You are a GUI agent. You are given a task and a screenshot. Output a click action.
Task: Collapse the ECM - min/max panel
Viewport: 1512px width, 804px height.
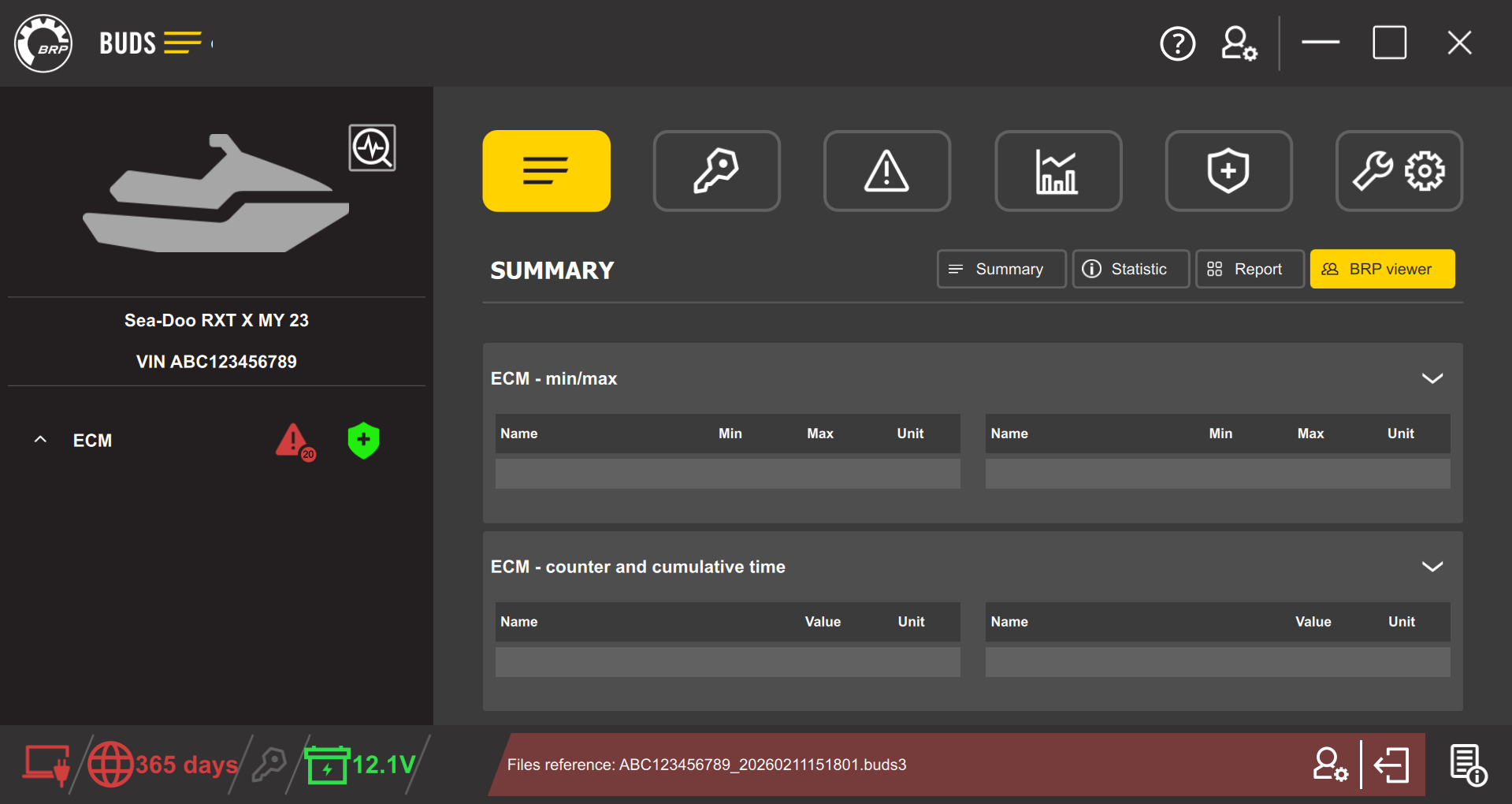pyautogui.click(x=1432, y=378)
